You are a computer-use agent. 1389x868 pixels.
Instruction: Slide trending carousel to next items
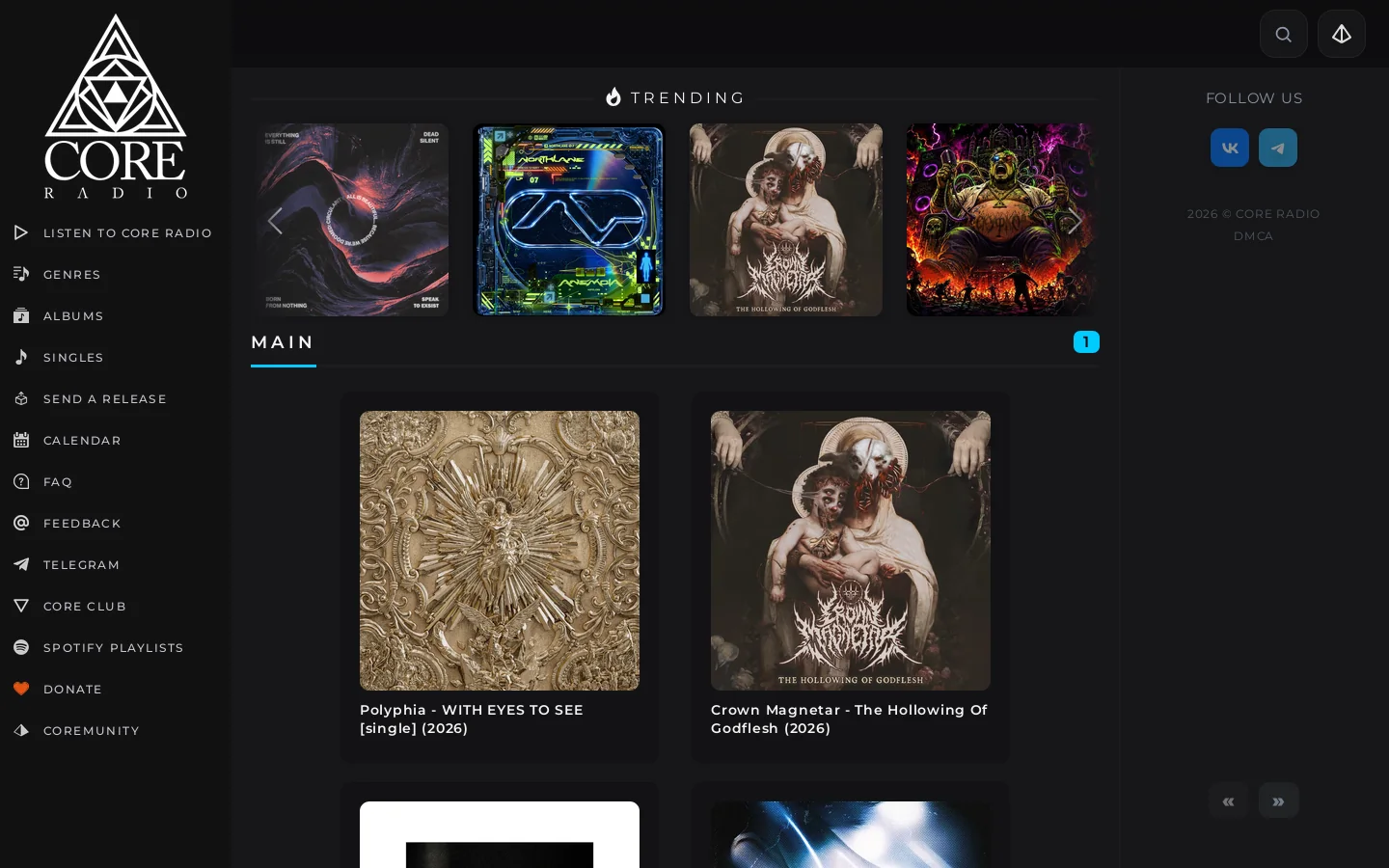tap(1075, 221)
